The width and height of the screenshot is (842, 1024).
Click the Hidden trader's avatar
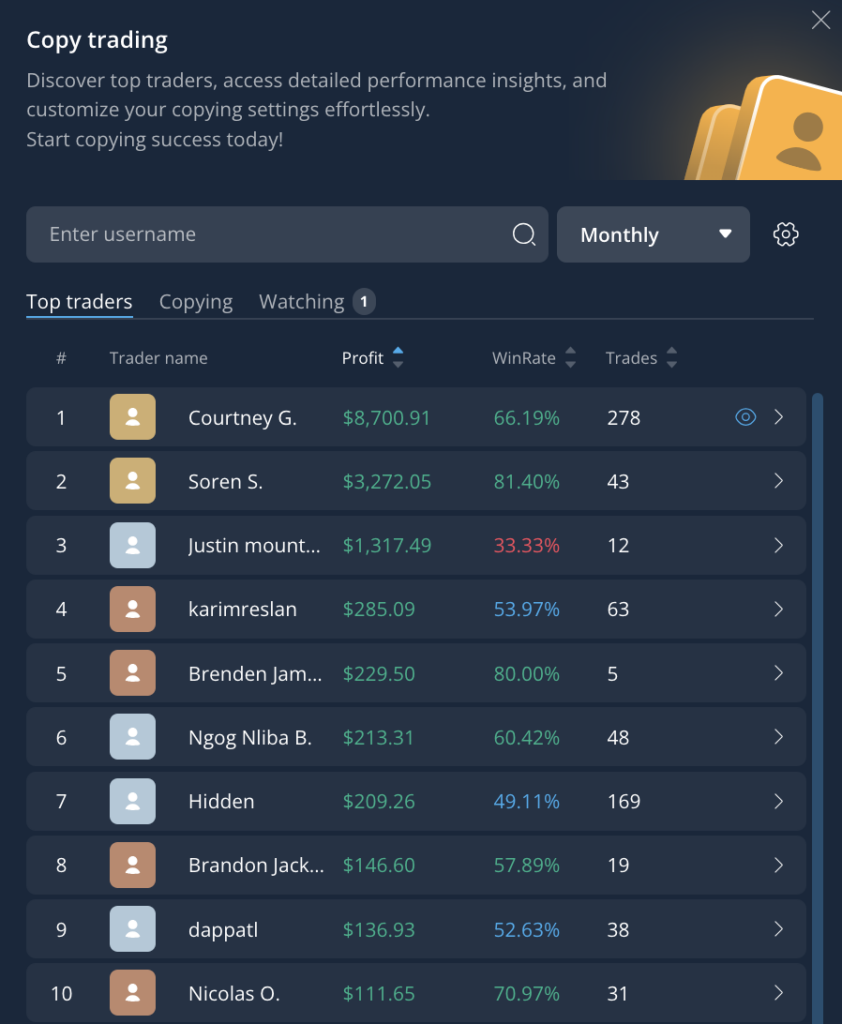[x=132, y=801]
